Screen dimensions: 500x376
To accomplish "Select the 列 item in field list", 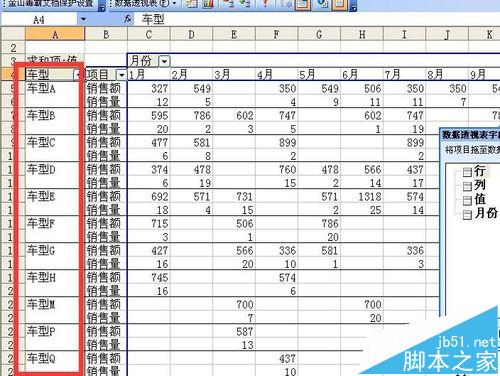I will tap(479, 185).
